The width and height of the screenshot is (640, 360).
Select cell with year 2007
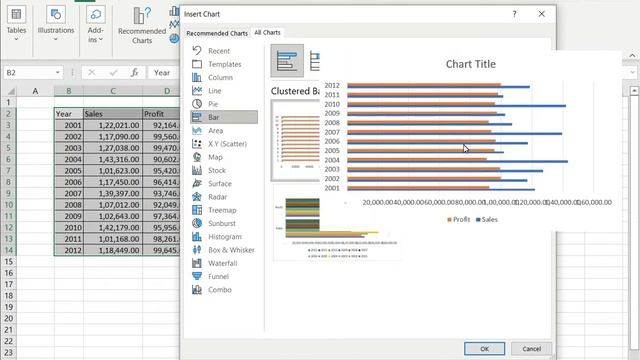click(x=69, y=193)
